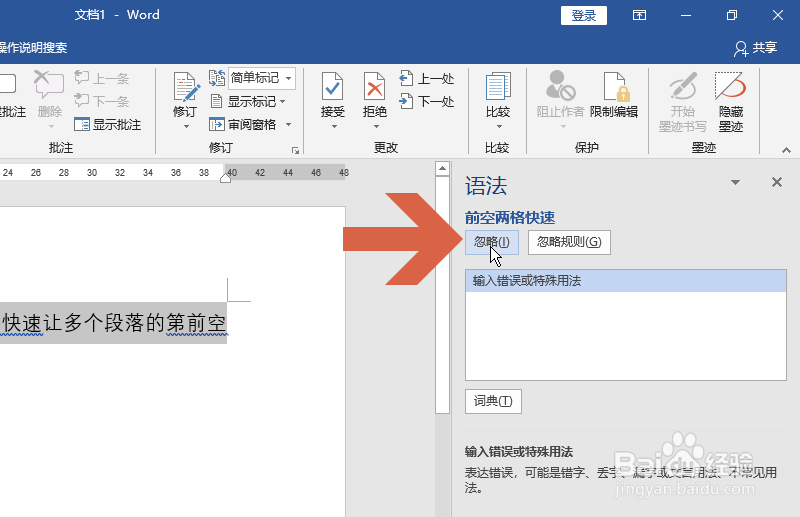Open the 修订 dropdown arrow below icon

[186, 127]
